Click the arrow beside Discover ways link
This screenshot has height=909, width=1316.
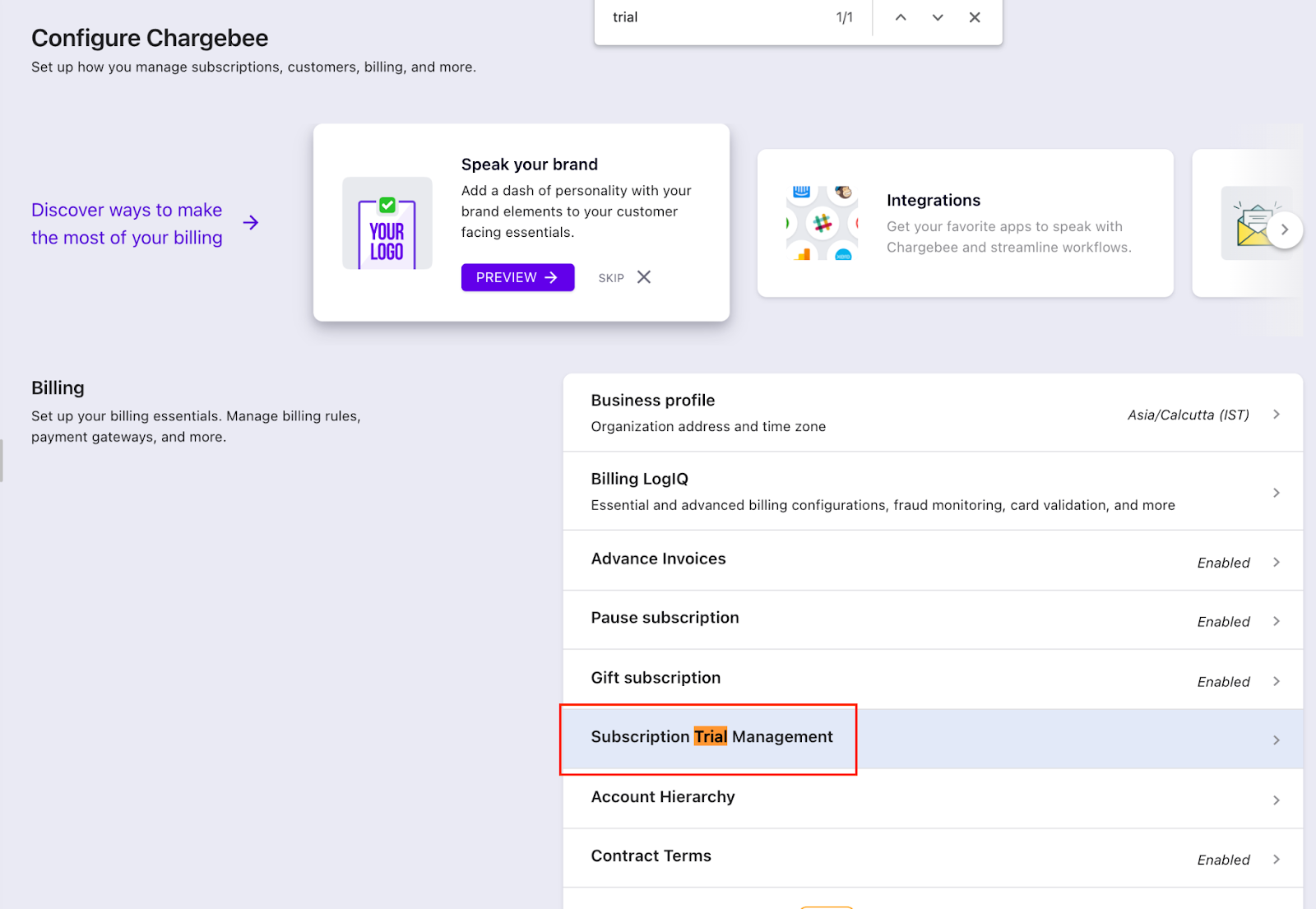[x=251, y=223]
